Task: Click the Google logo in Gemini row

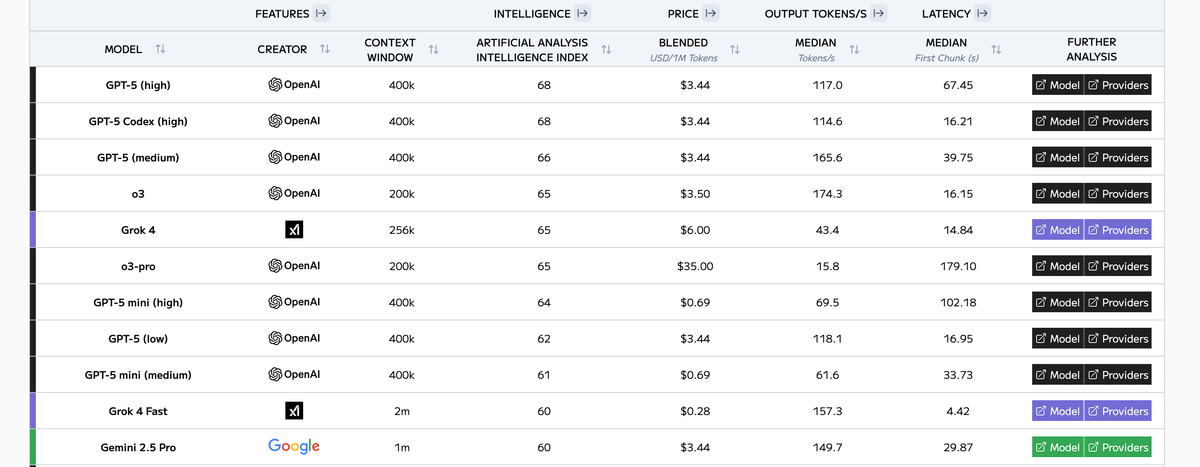Action: coord(294,447)
